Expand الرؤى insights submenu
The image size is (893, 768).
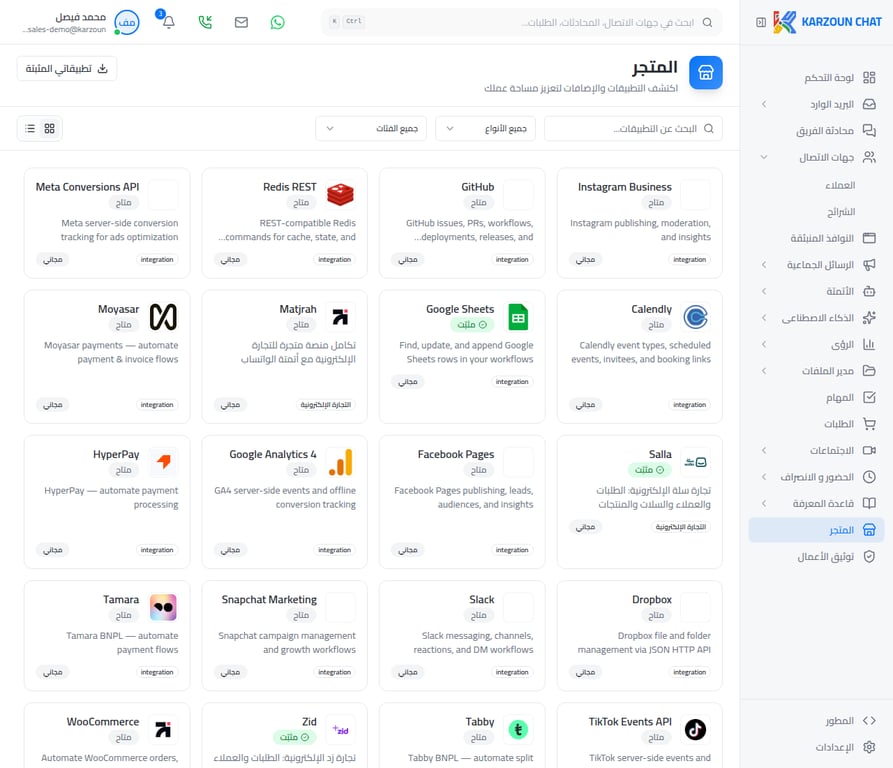pyautogui.click(x=764, y=344)
